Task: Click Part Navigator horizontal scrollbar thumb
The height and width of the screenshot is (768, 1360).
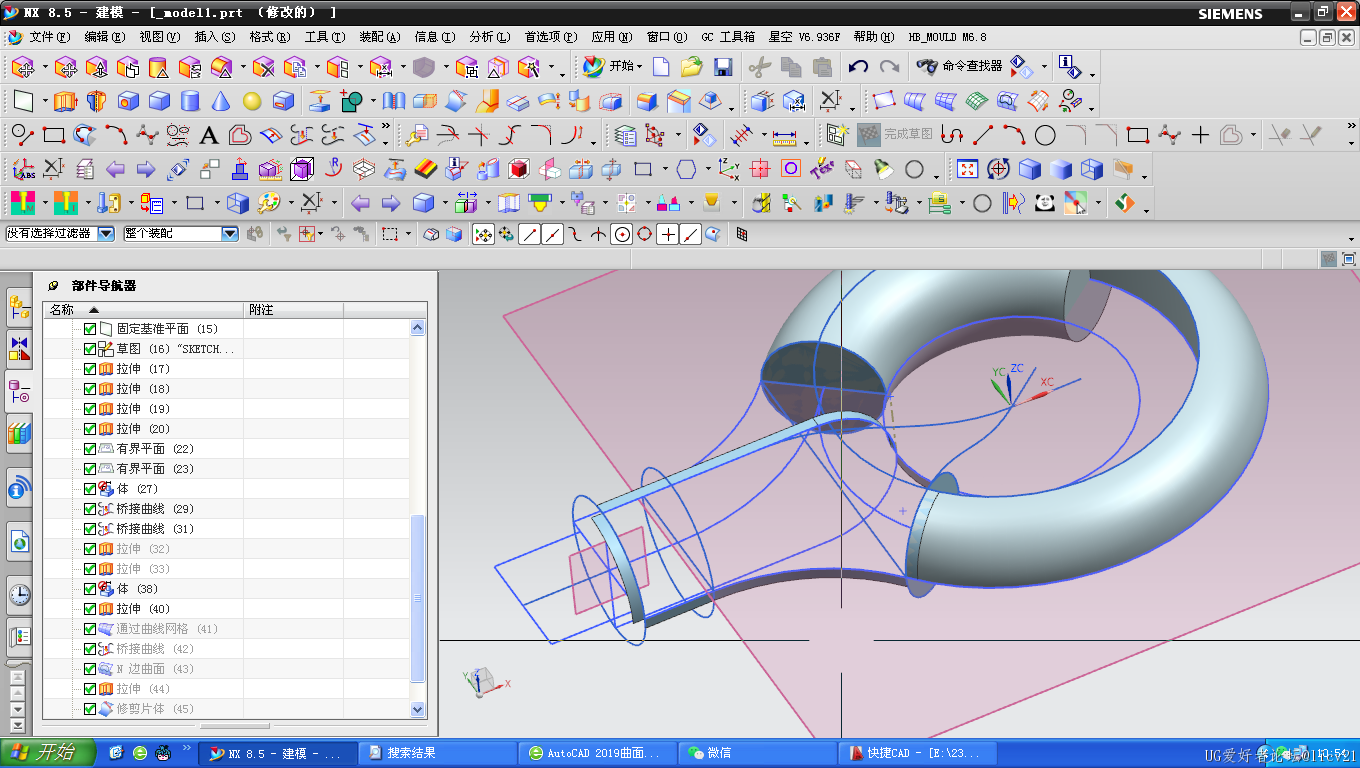Action: point(234,726)
